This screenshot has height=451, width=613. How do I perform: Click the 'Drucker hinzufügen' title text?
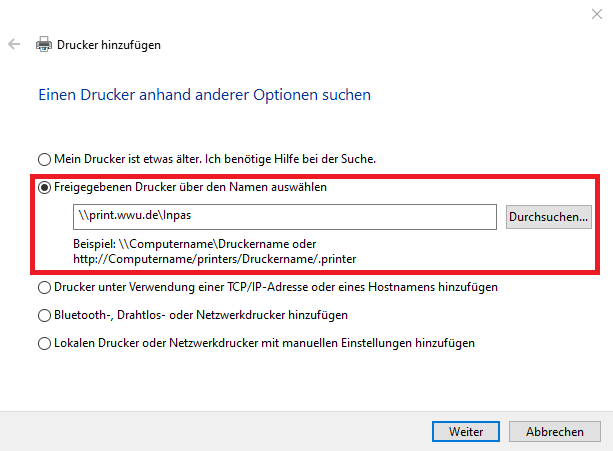[109, 45]
